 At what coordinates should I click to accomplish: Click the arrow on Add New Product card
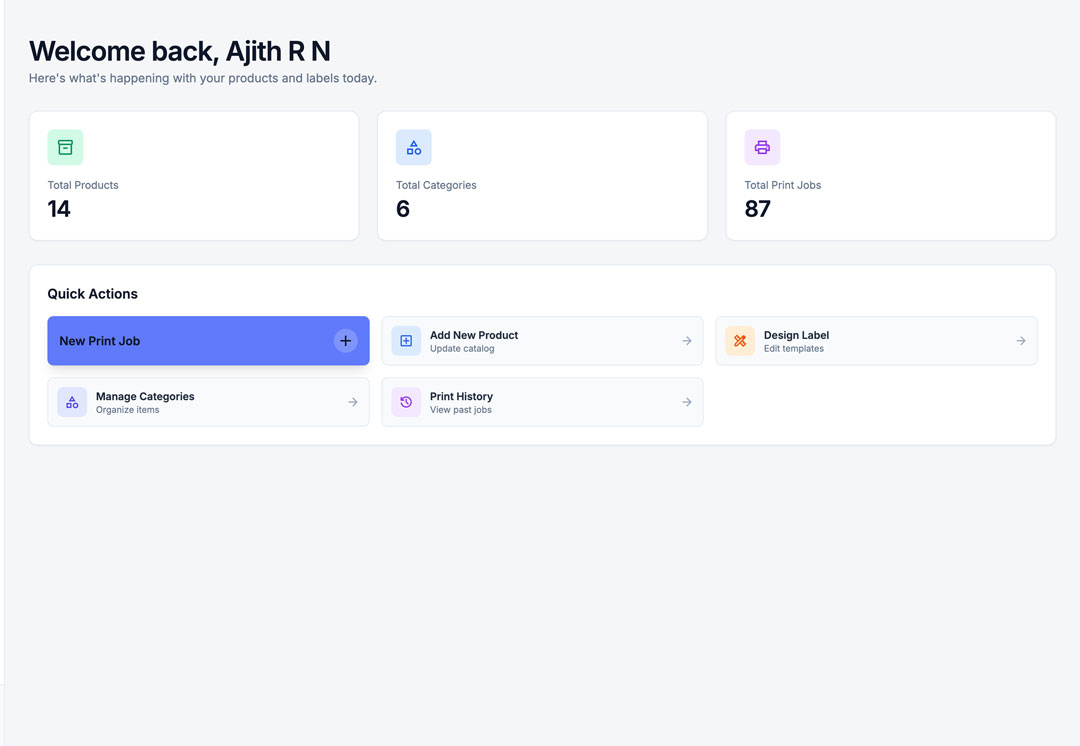[x=686, y=340]
